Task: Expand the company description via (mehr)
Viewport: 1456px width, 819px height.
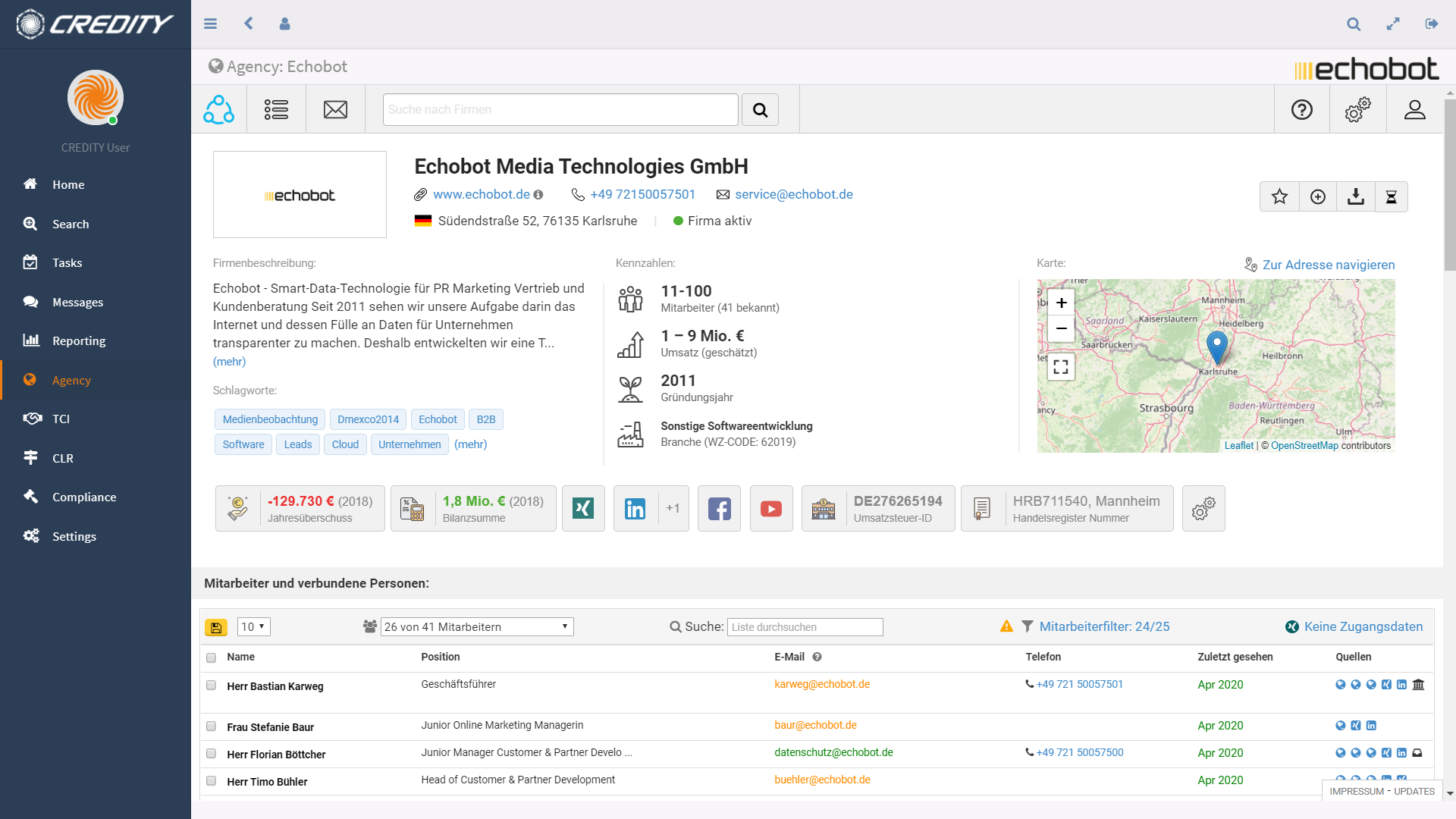Action: [228, 362]
